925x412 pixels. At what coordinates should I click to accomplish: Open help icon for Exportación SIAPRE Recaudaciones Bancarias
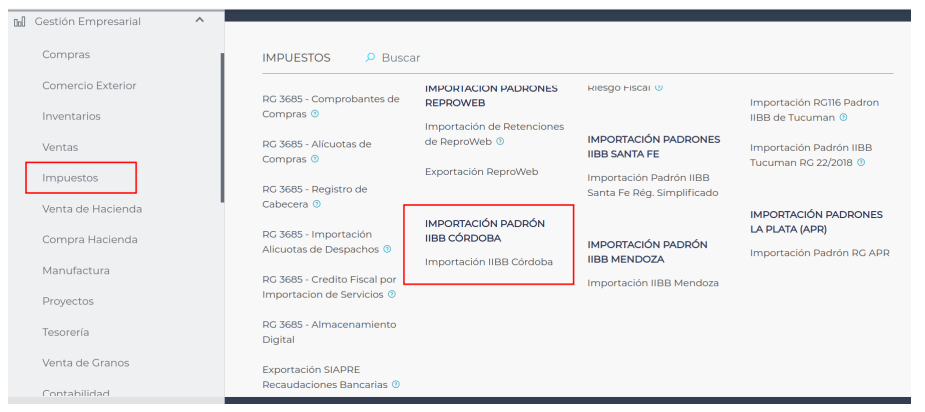(396, 384)
